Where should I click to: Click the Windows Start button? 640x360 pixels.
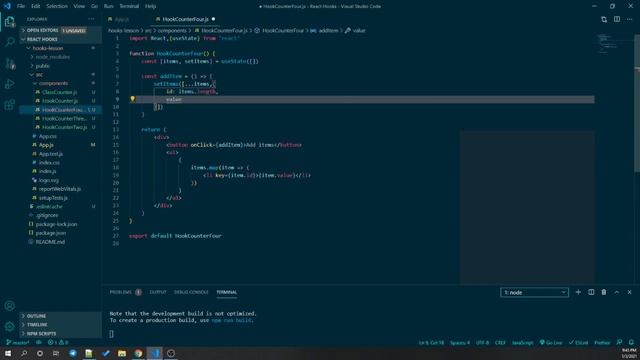click(8, 353)
